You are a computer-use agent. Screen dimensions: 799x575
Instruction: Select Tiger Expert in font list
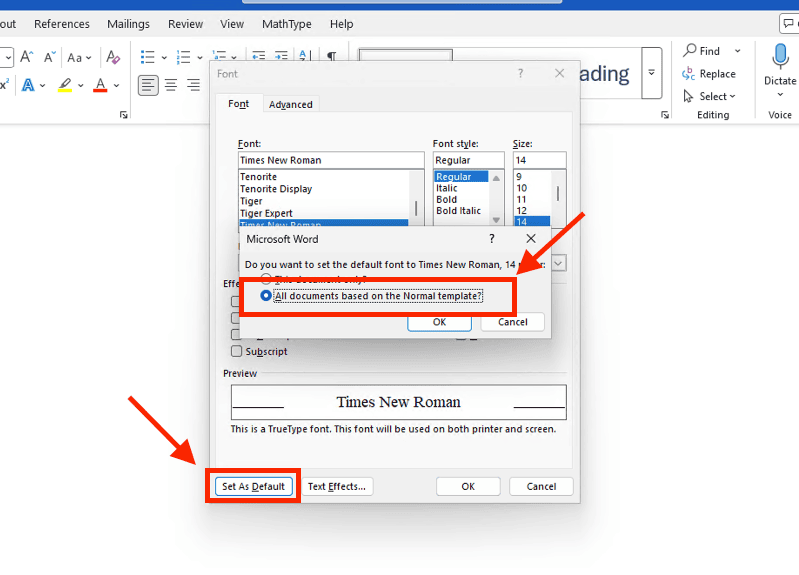pyautogui.click(x=324, y=214)
